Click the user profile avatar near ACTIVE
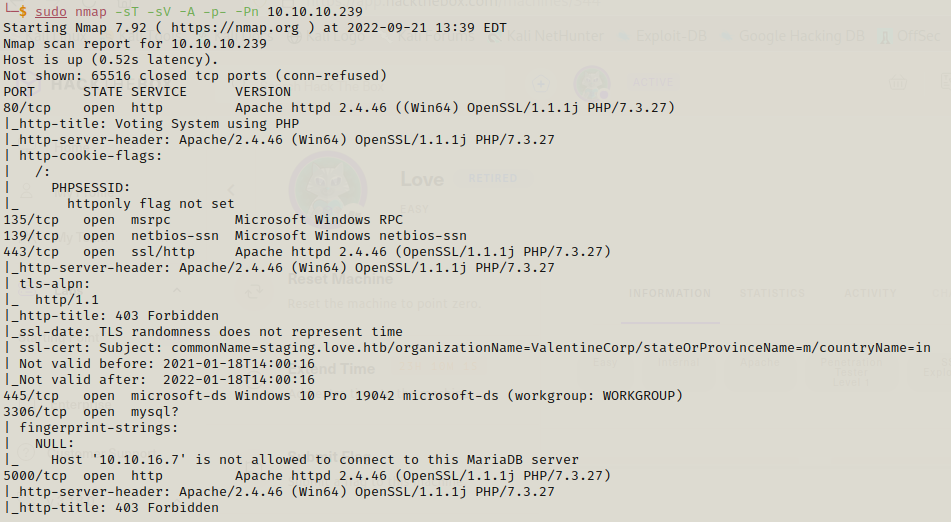The width and height of the screenshot is (951, 522). pyautogui.click(x=592, y=83)
